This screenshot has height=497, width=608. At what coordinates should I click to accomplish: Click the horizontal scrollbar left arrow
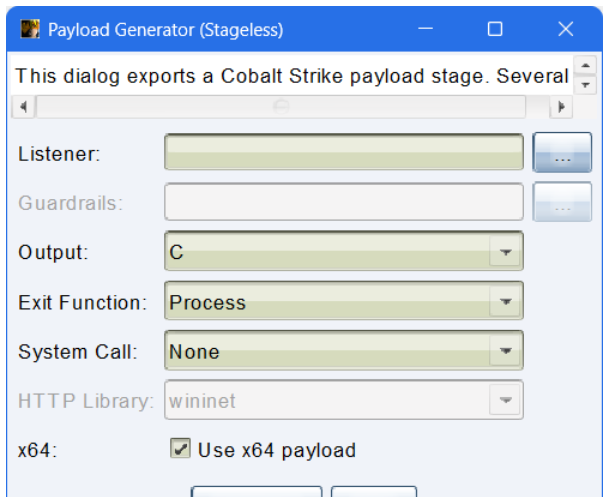tap(24, 107)
